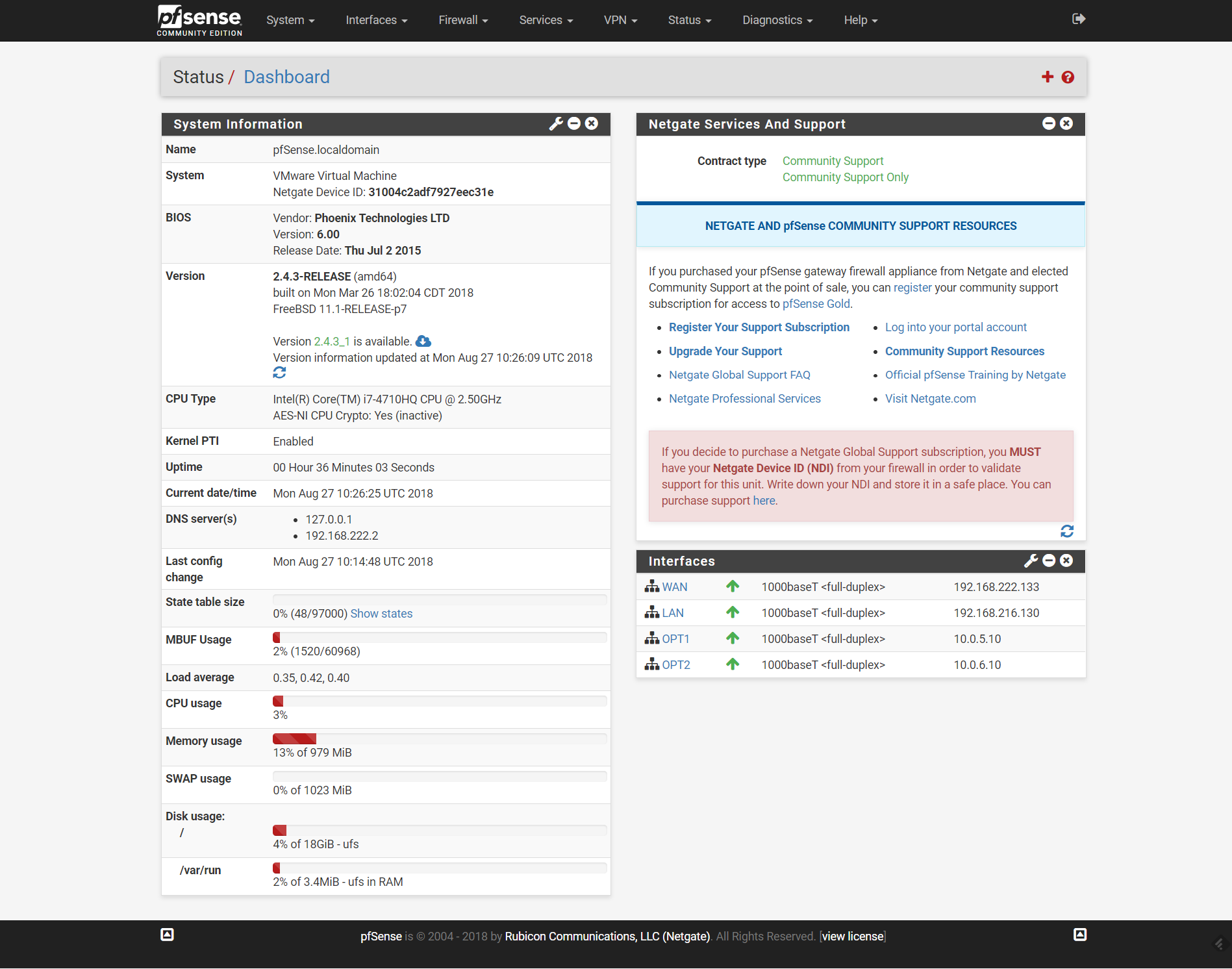Viewport: 1232px width, 969px height.
Task: Close Netgate Services And Support widget
Action: pyautogui.click(x=1066, y=123)
